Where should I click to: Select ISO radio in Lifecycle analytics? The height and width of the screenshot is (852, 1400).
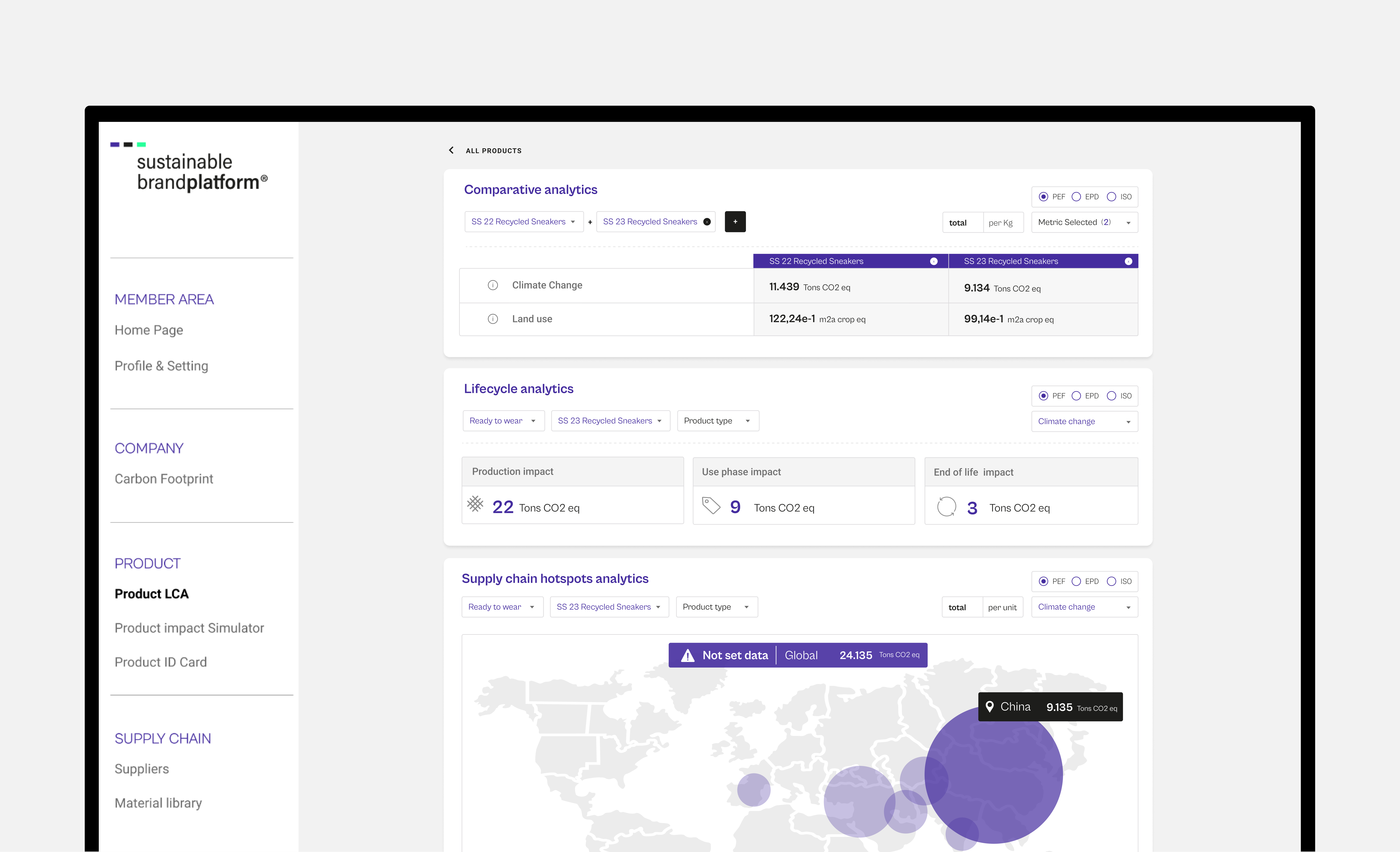[1111, 396]
